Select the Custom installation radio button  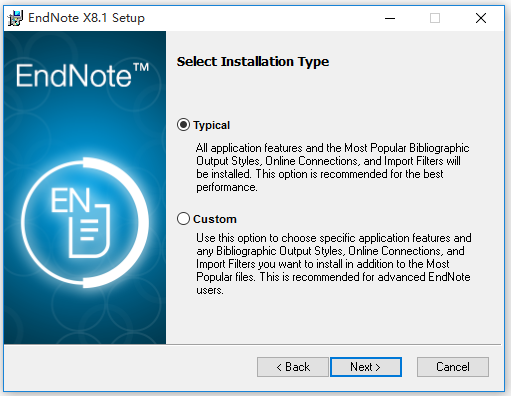[183, 219]
